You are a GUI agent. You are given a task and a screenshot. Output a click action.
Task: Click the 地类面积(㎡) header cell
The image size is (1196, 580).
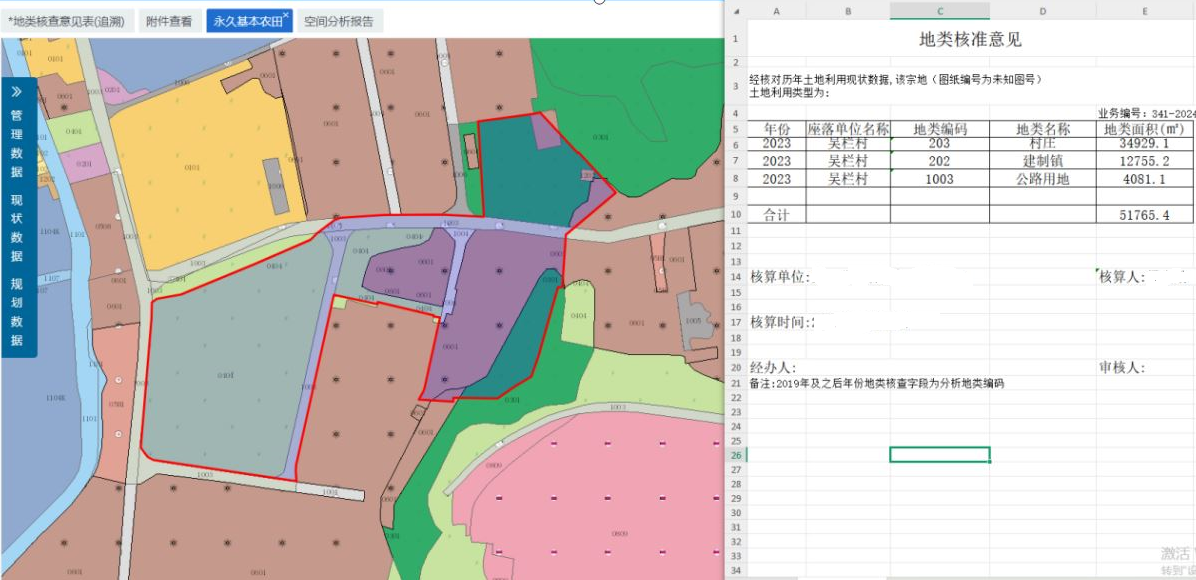pyautogui.click(x=1146, y=129)
